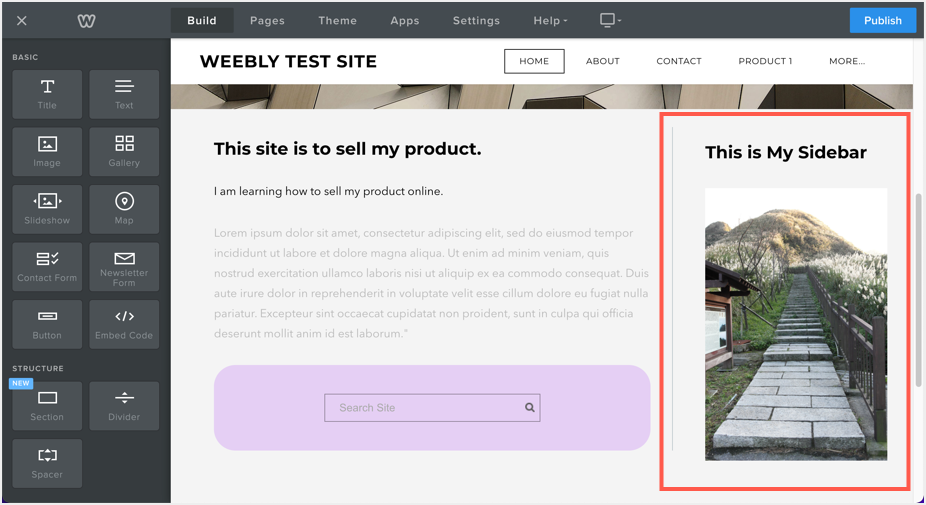The height and width of the screenshot is (505, 926).
Task: Open the Theme tab
Action: [x=337, y=21]
